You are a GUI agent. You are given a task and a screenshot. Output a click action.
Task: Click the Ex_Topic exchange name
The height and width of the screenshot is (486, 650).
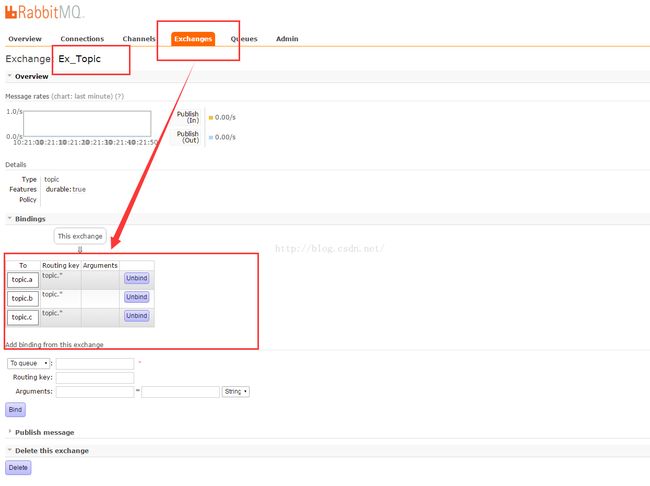[x=80, y=59]
